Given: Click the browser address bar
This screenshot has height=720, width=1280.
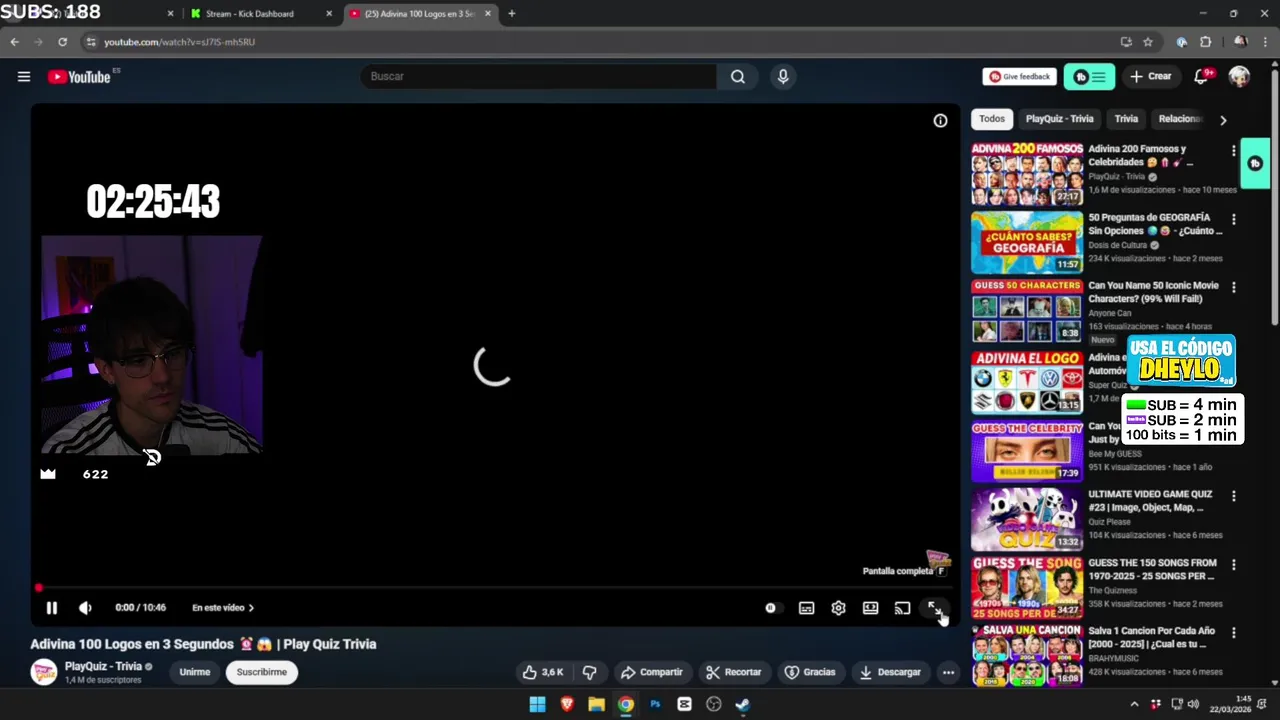Looking at the screenshot, I should coord(600,42).
